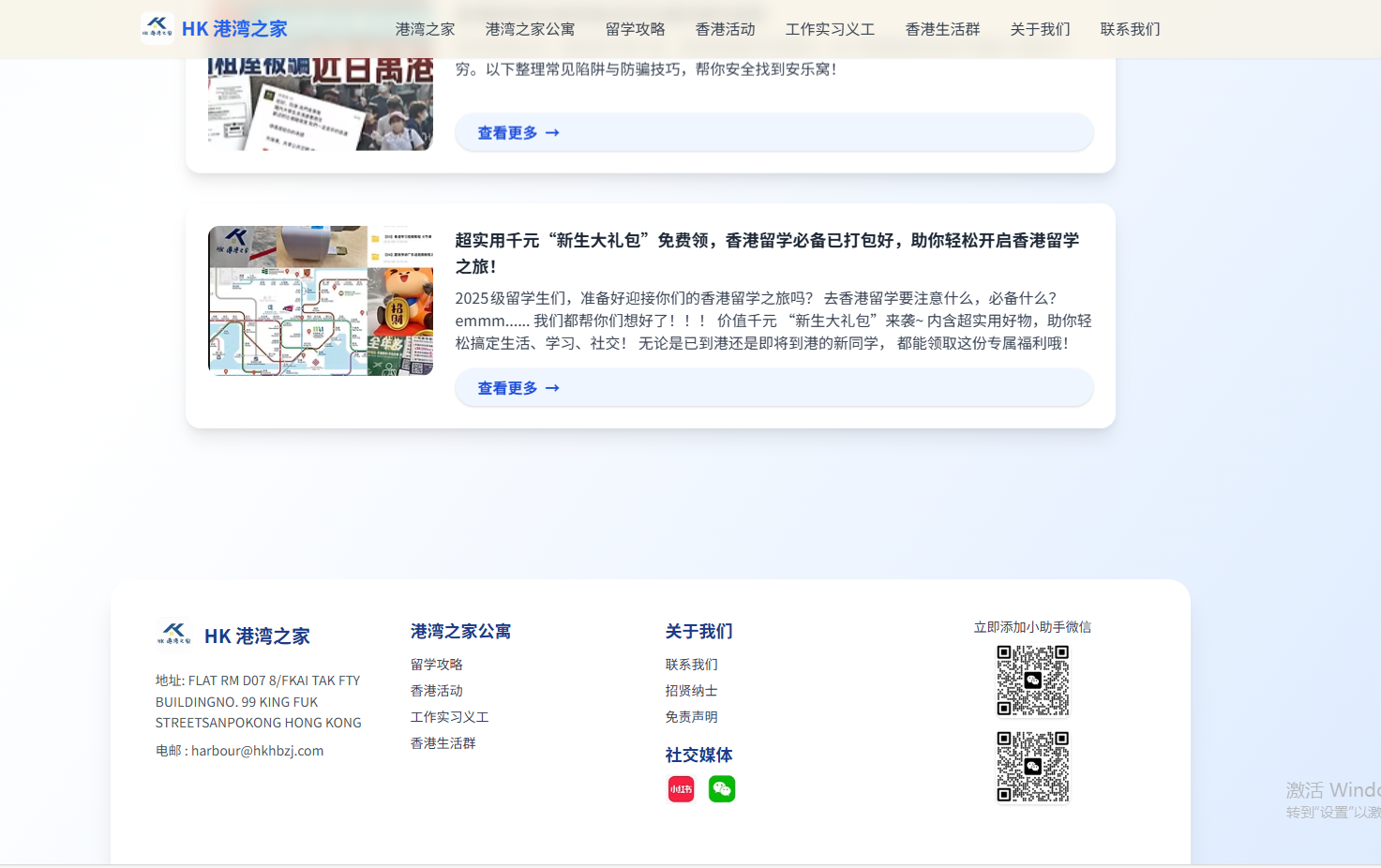Open 香港生活群 in the top navigation
The height and width of the screenshot is (868, 1381).
[942, 29]
